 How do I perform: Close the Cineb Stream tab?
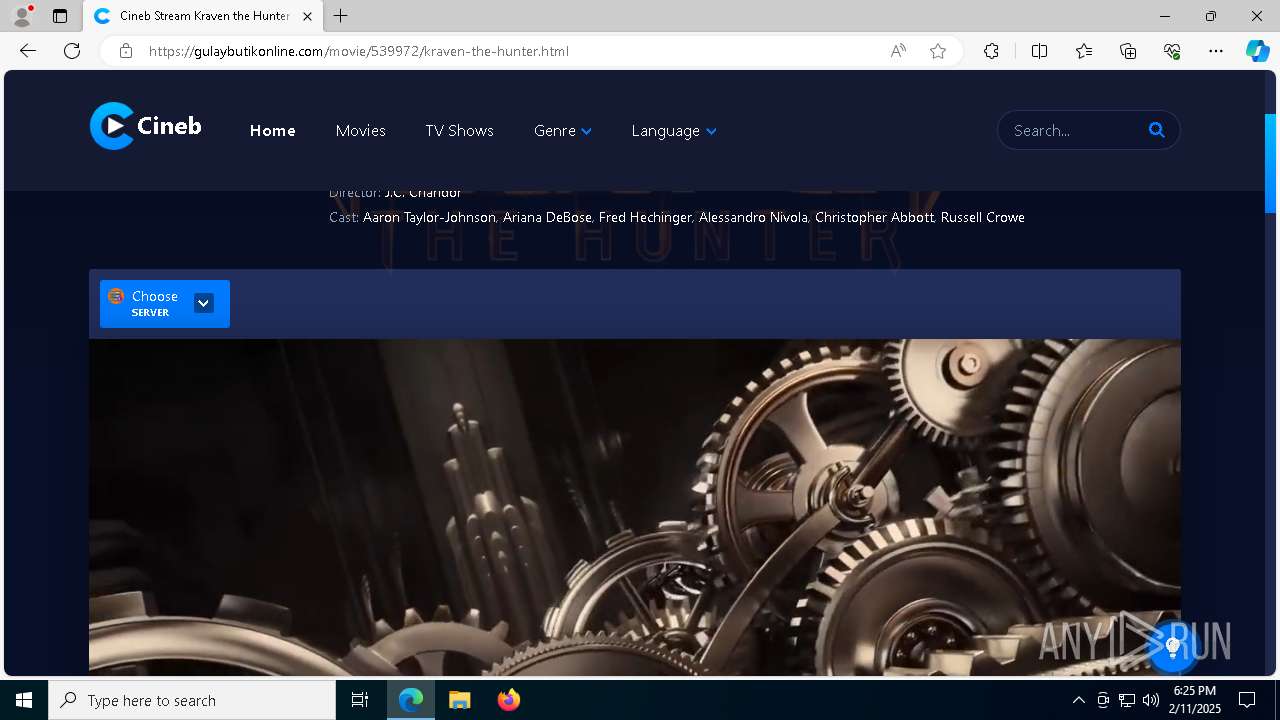click(x=307, y=16)
